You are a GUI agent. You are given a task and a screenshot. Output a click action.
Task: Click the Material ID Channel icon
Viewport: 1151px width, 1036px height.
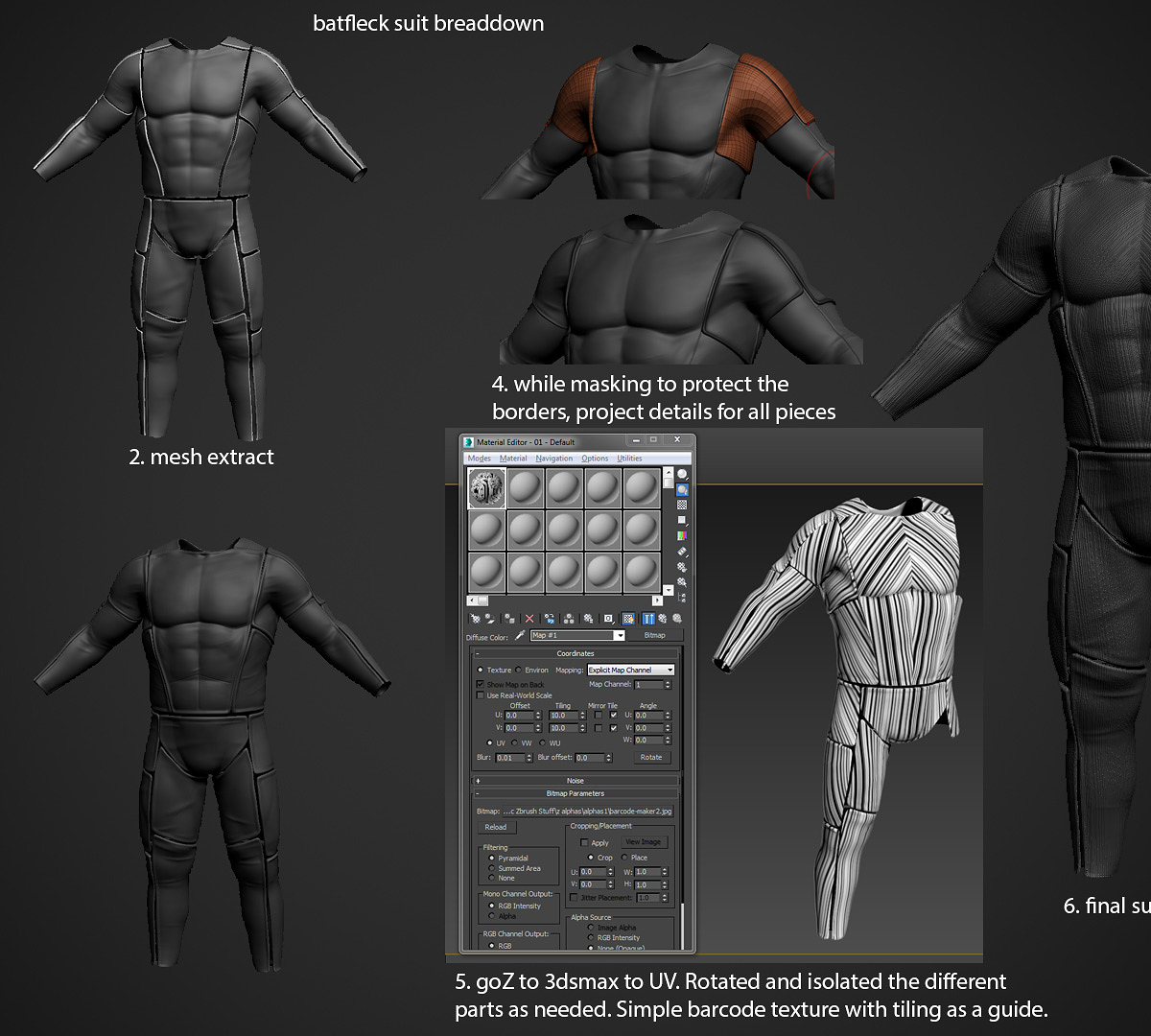(x=608, y=619)
